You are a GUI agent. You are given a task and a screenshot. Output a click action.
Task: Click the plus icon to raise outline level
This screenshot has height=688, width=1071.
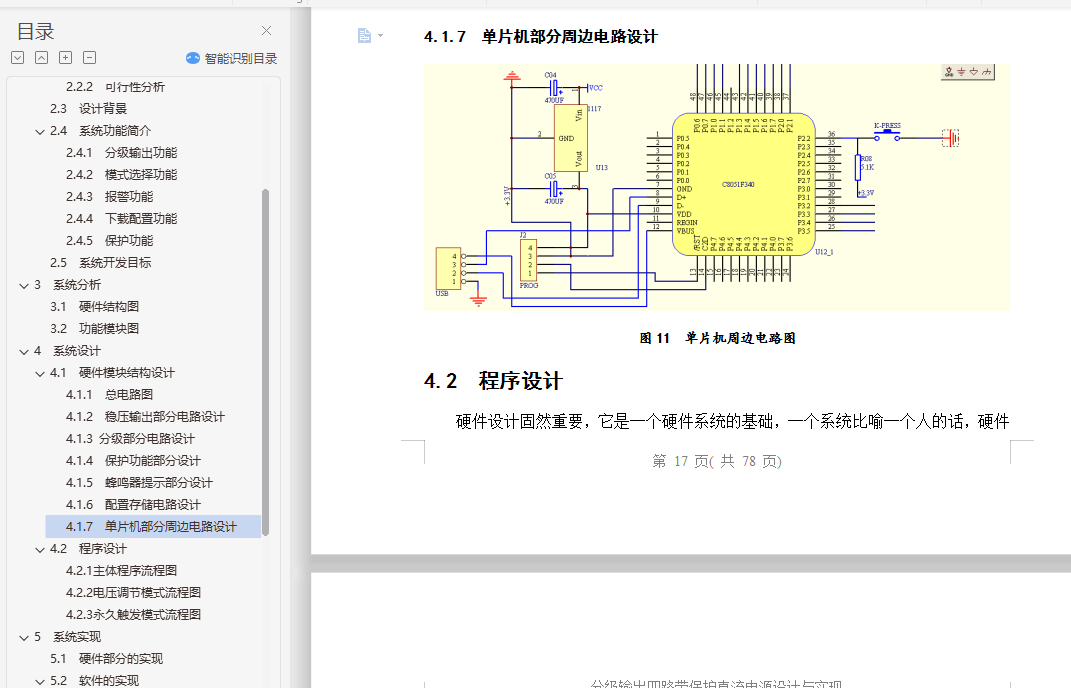pyautogui.click(x=66, y=58)
